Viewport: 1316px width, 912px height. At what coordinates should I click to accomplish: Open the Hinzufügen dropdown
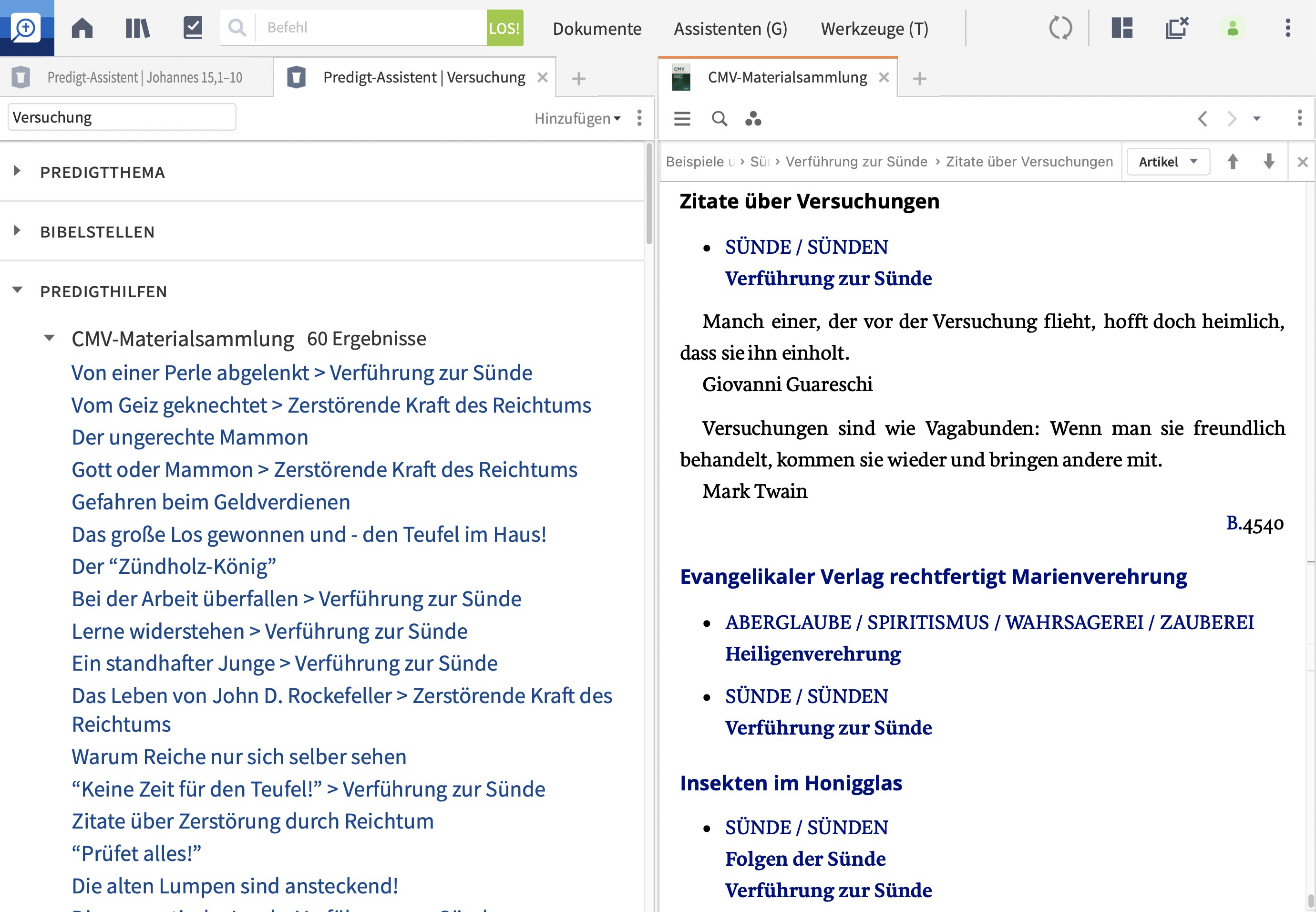(x=577, y=118)
